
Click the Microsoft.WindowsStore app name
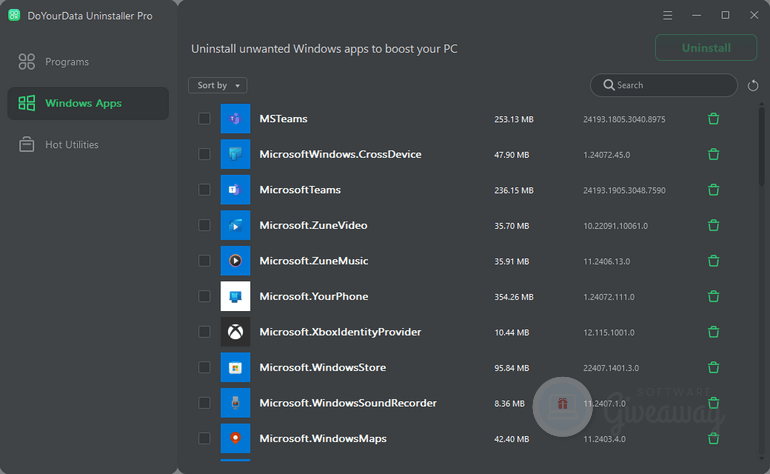click(x=323, y=367)
